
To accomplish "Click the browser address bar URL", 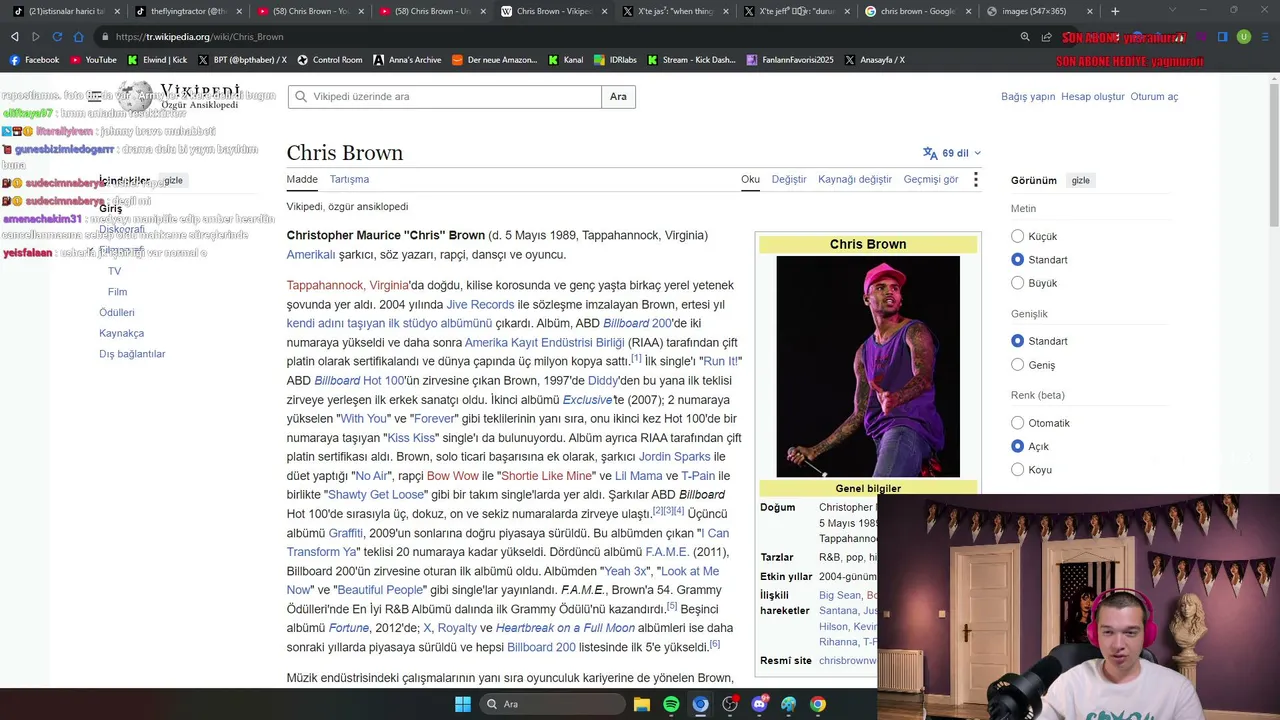I will click(199, 37).
